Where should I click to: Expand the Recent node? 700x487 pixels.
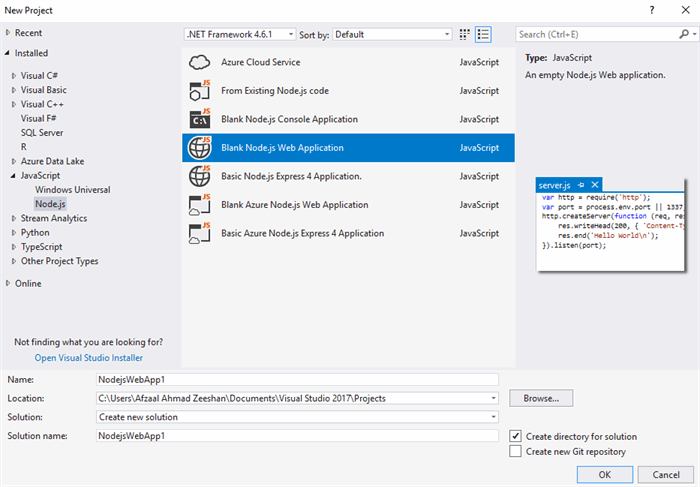8,33
